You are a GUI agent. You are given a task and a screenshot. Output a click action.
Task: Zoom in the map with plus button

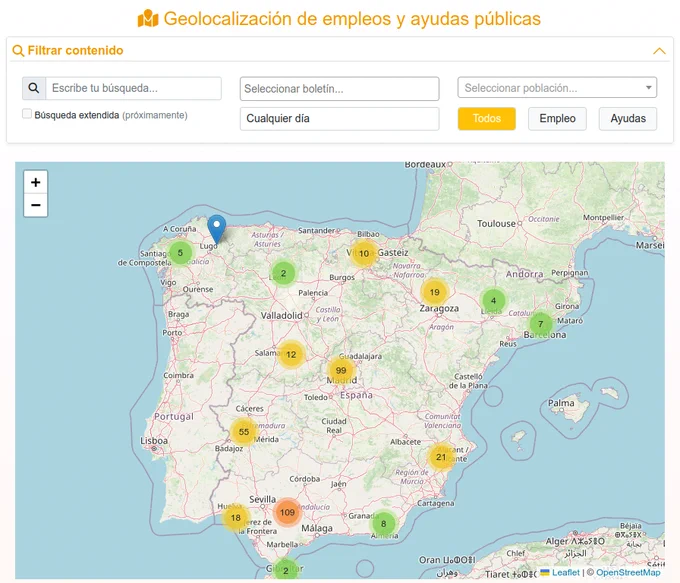click(x=36, y=182)
